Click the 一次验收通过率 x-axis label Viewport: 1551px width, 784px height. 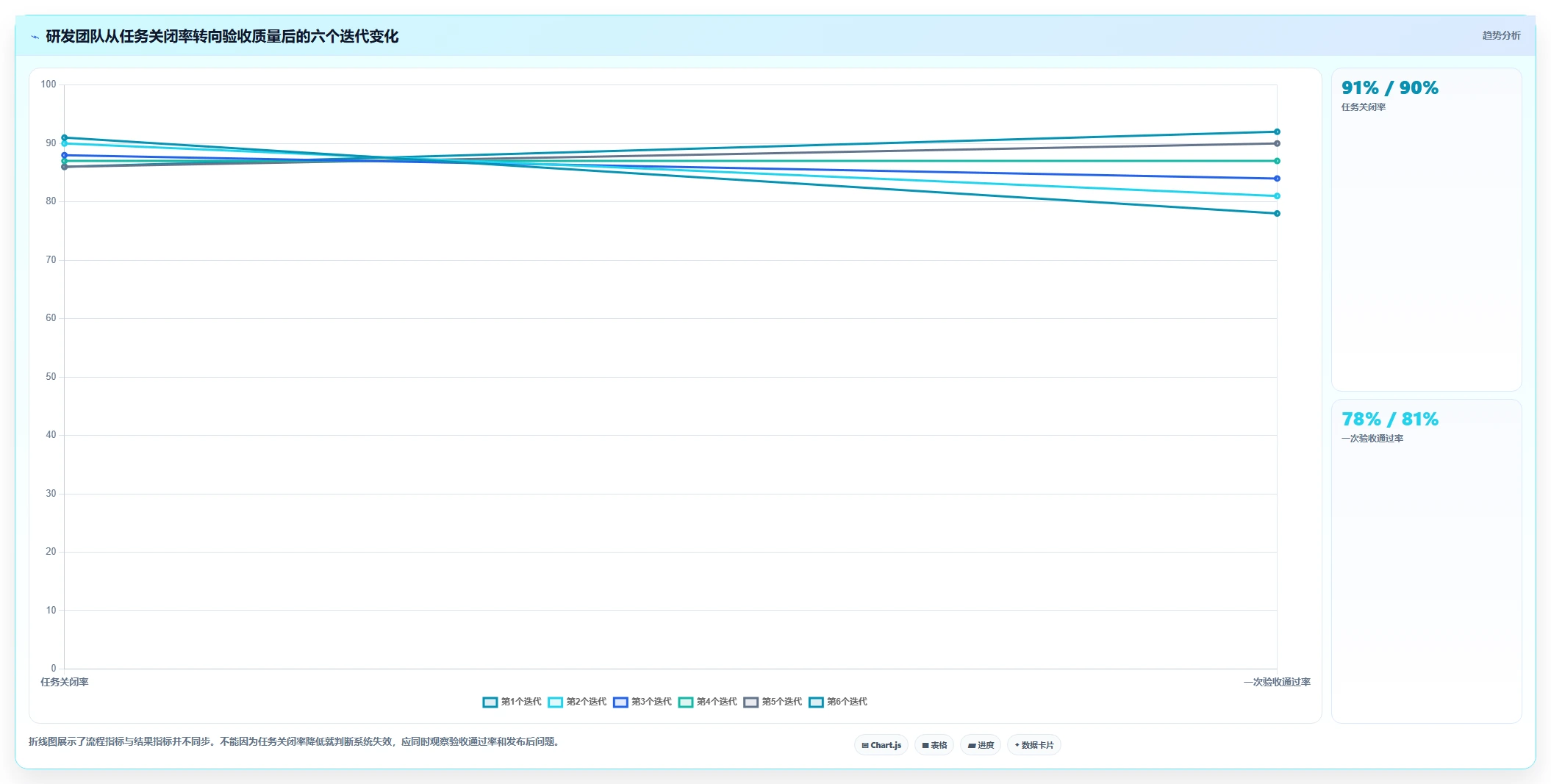[1277, 682]
